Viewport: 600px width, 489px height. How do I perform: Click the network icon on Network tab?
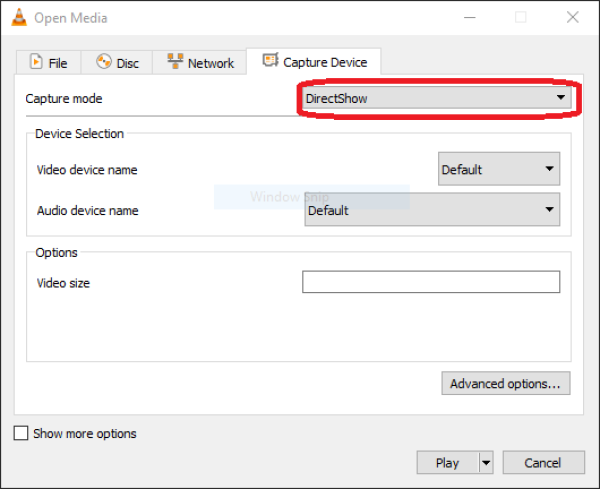point(175,62)
